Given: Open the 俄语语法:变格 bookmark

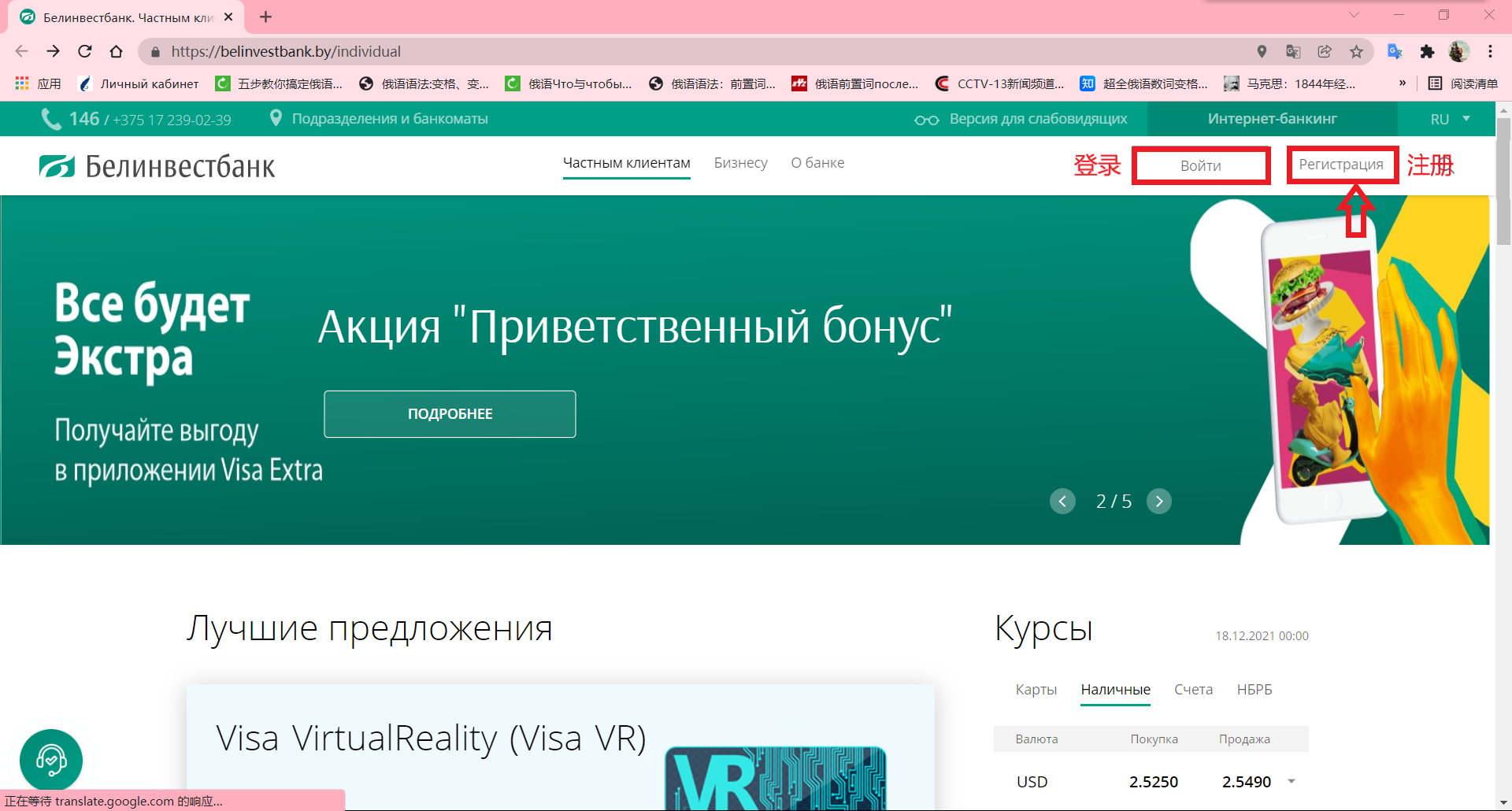Looking at the screenshot, I should click(x=424, y=83).
